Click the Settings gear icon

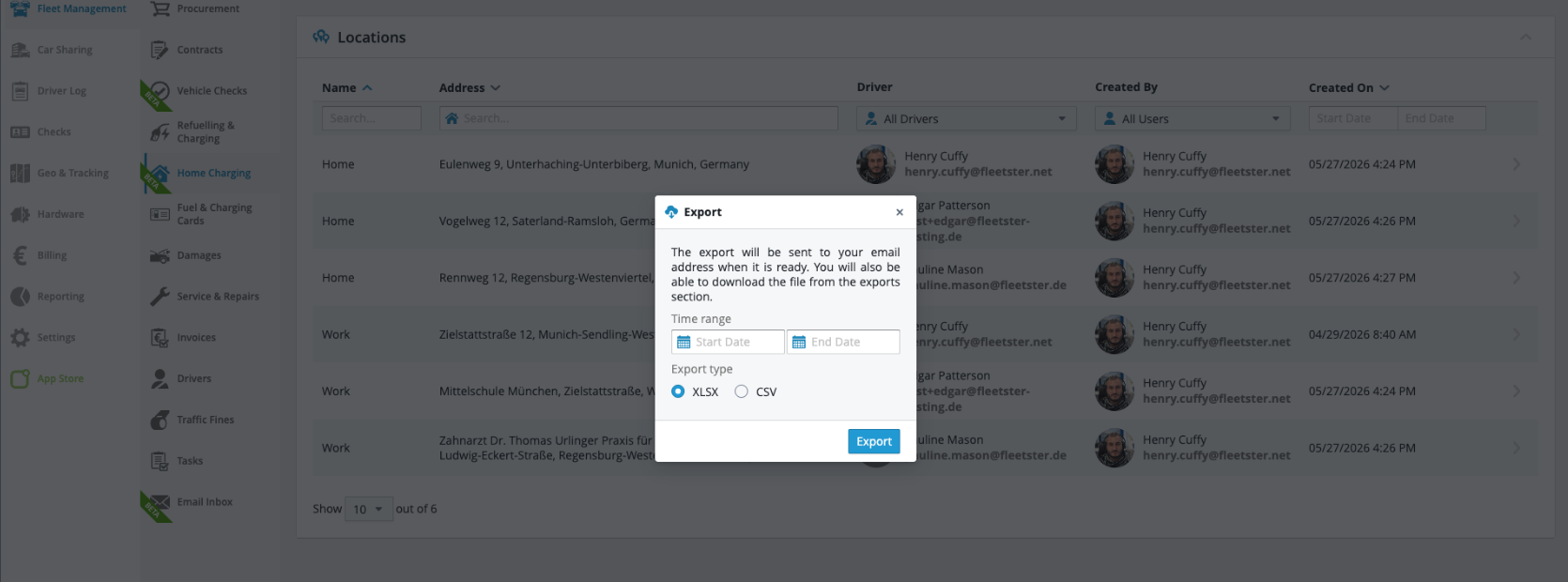[x=20, y=337]
